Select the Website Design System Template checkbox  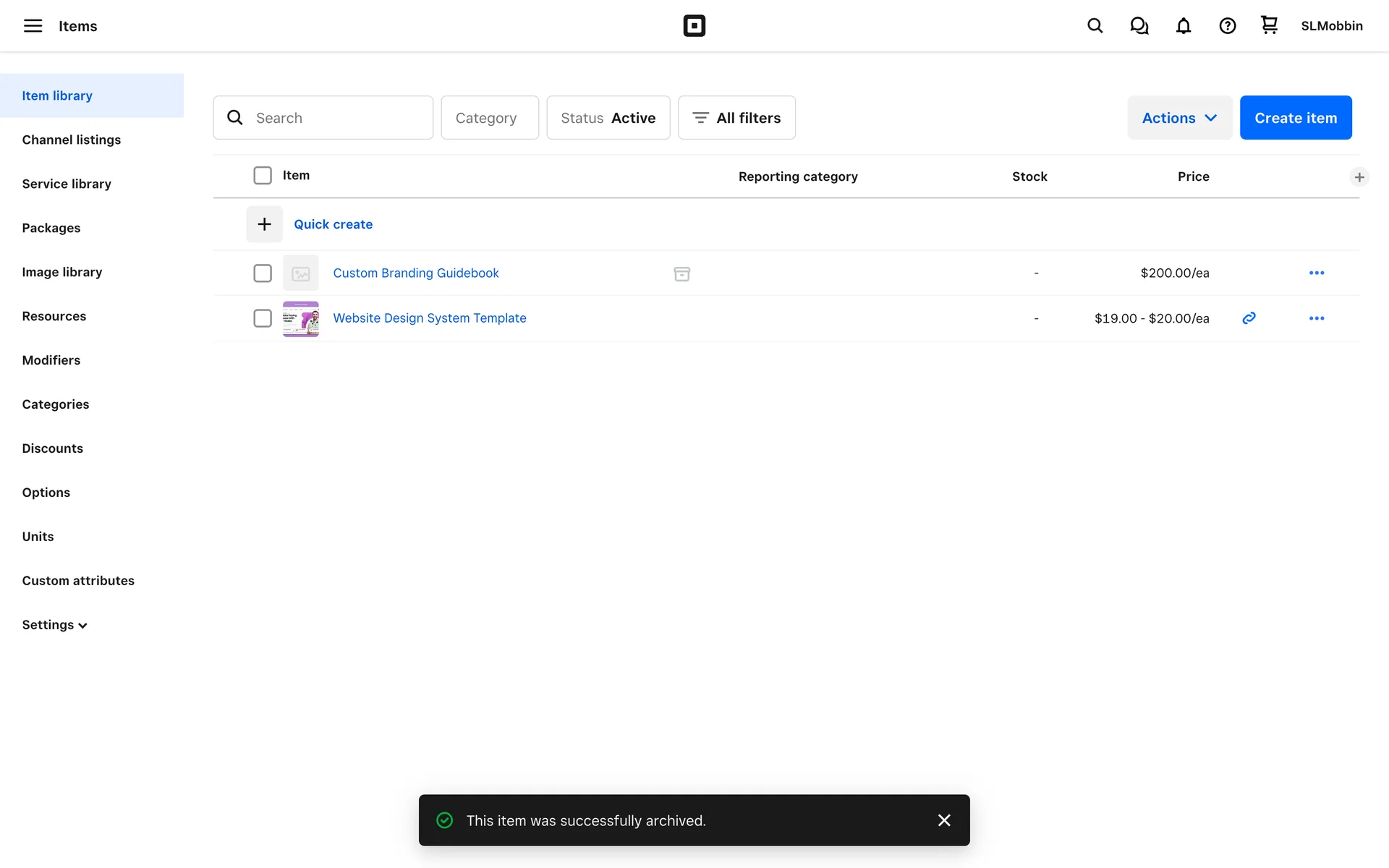click(263, 318)
